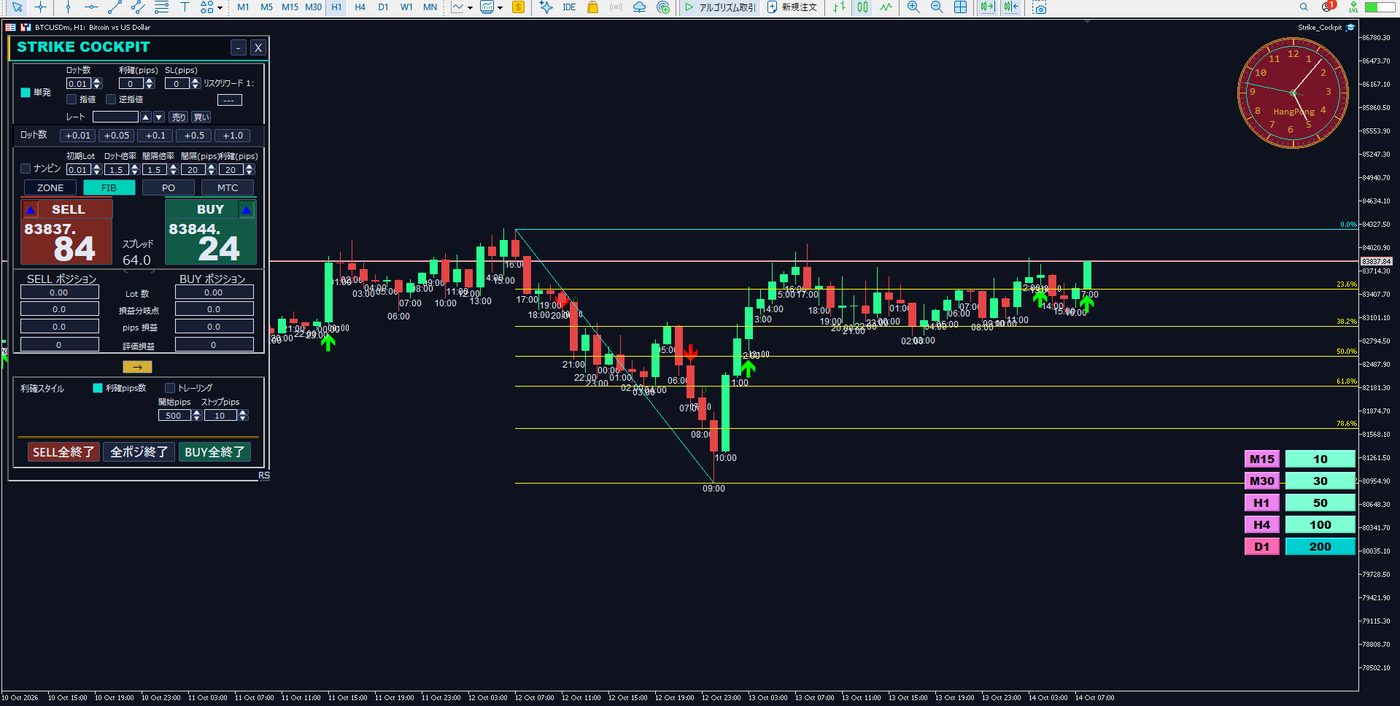Toggle the 単発 checkbox

(26, 92)
